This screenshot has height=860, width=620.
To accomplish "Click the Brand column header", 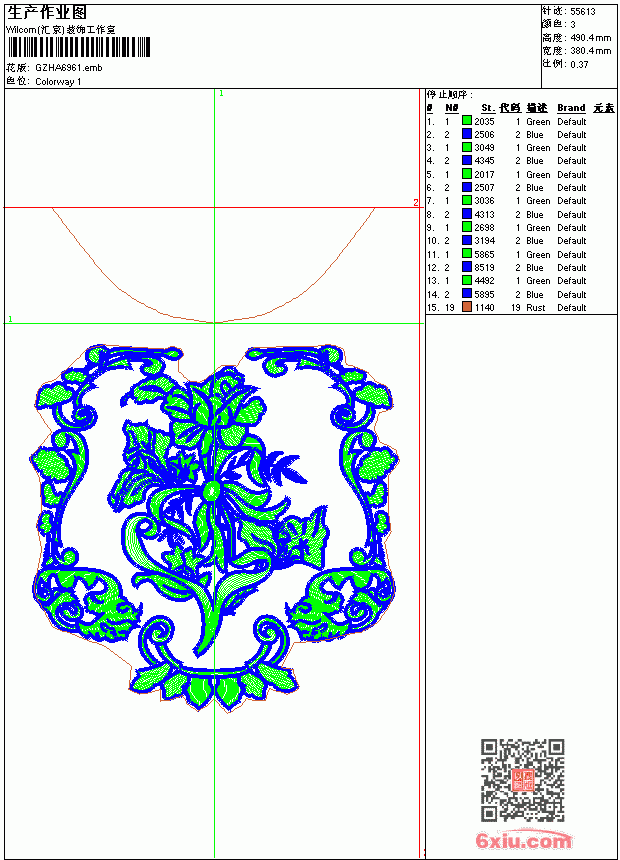I will point(571,108).
